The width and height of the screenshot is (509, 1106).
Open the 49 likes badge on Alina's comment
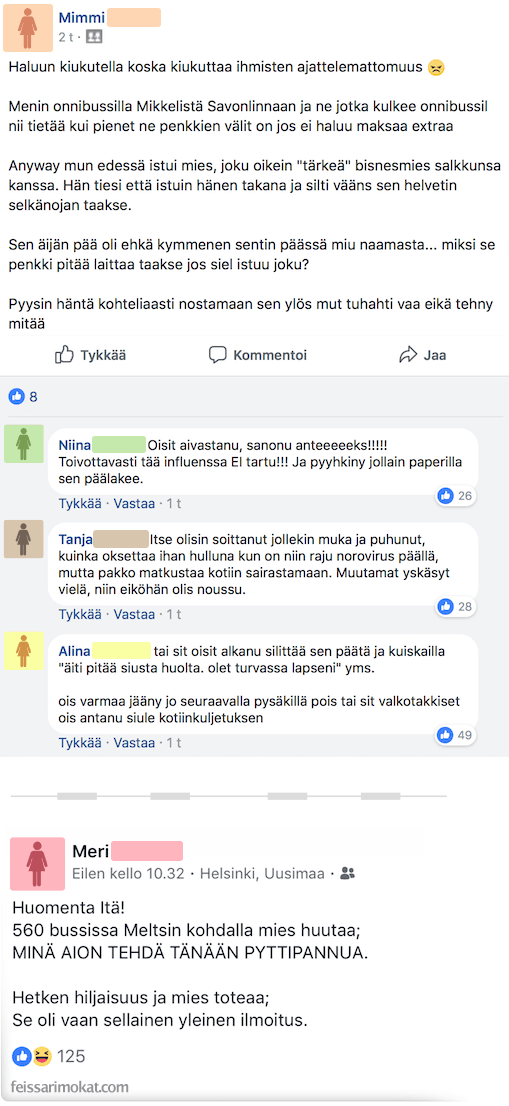point(455,735)
